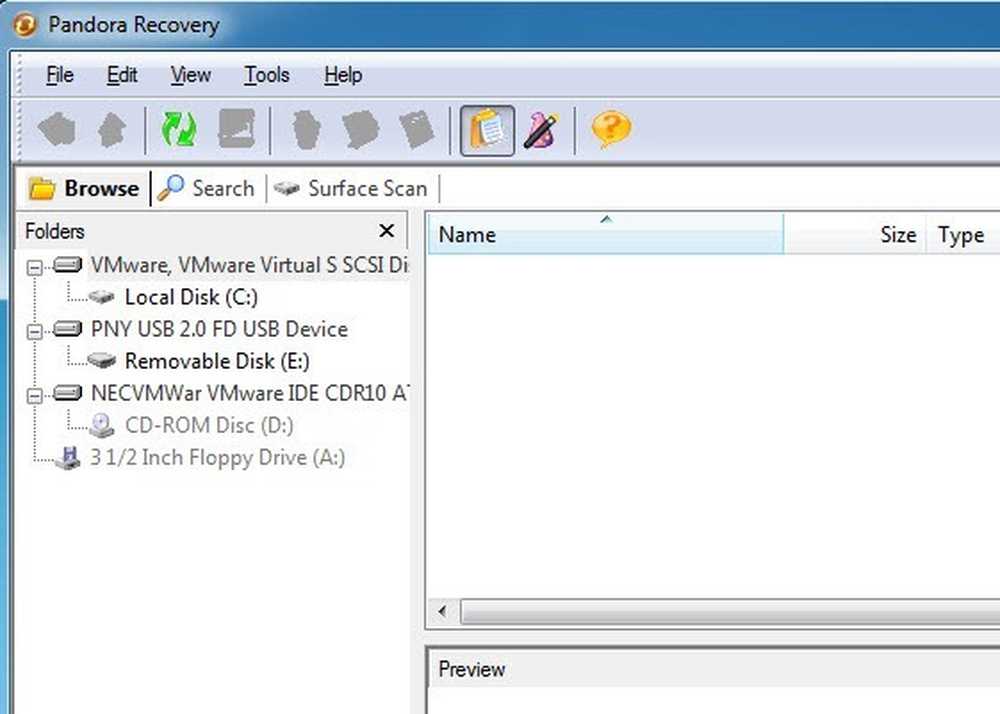Sort file list by Size column
This screenshot has height=714, width=1000.
(855, 234)
